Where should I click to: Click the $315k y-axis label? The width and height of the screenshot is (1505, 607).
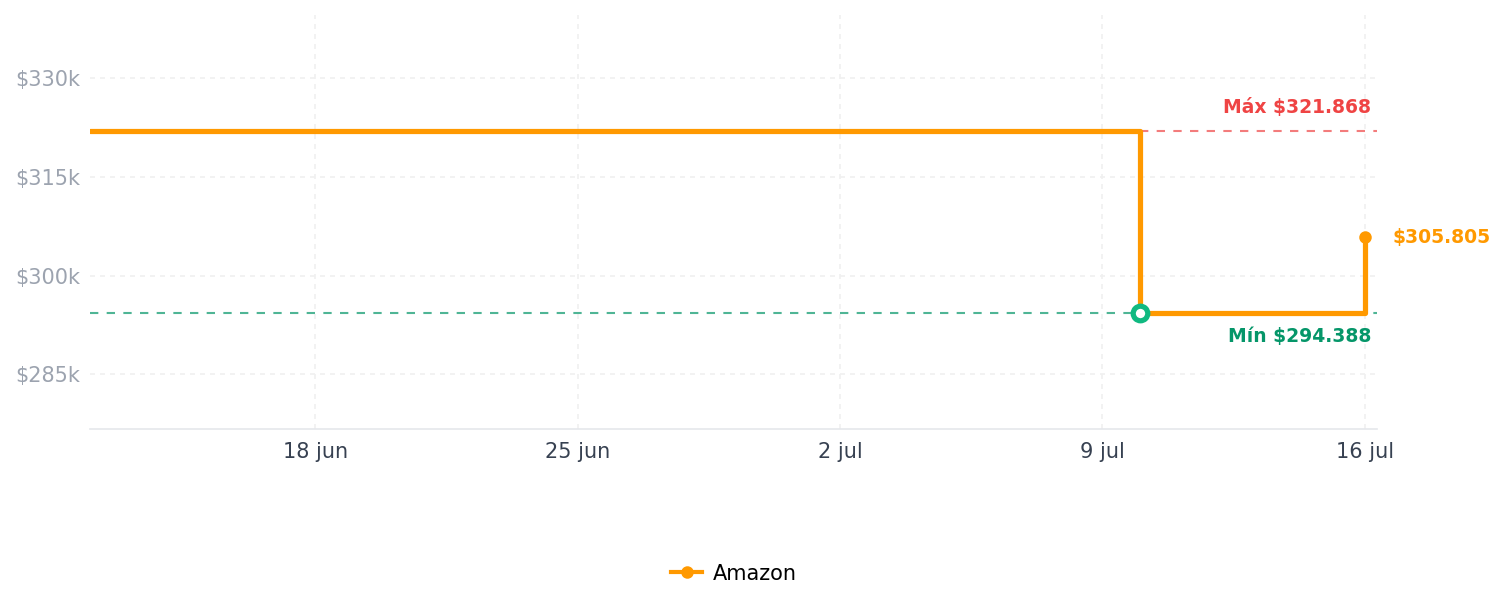click(x=47, y=178)
